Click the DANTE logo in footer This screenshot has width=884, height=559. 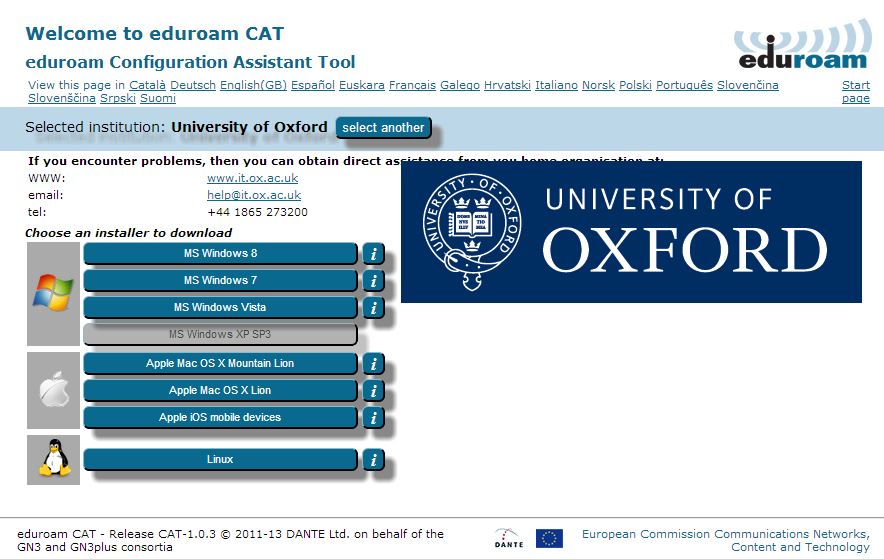509,538
